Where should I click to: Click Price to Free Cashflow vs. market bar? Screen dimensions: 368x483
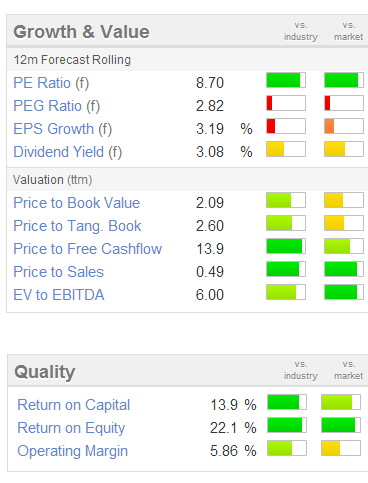point(344,246)
